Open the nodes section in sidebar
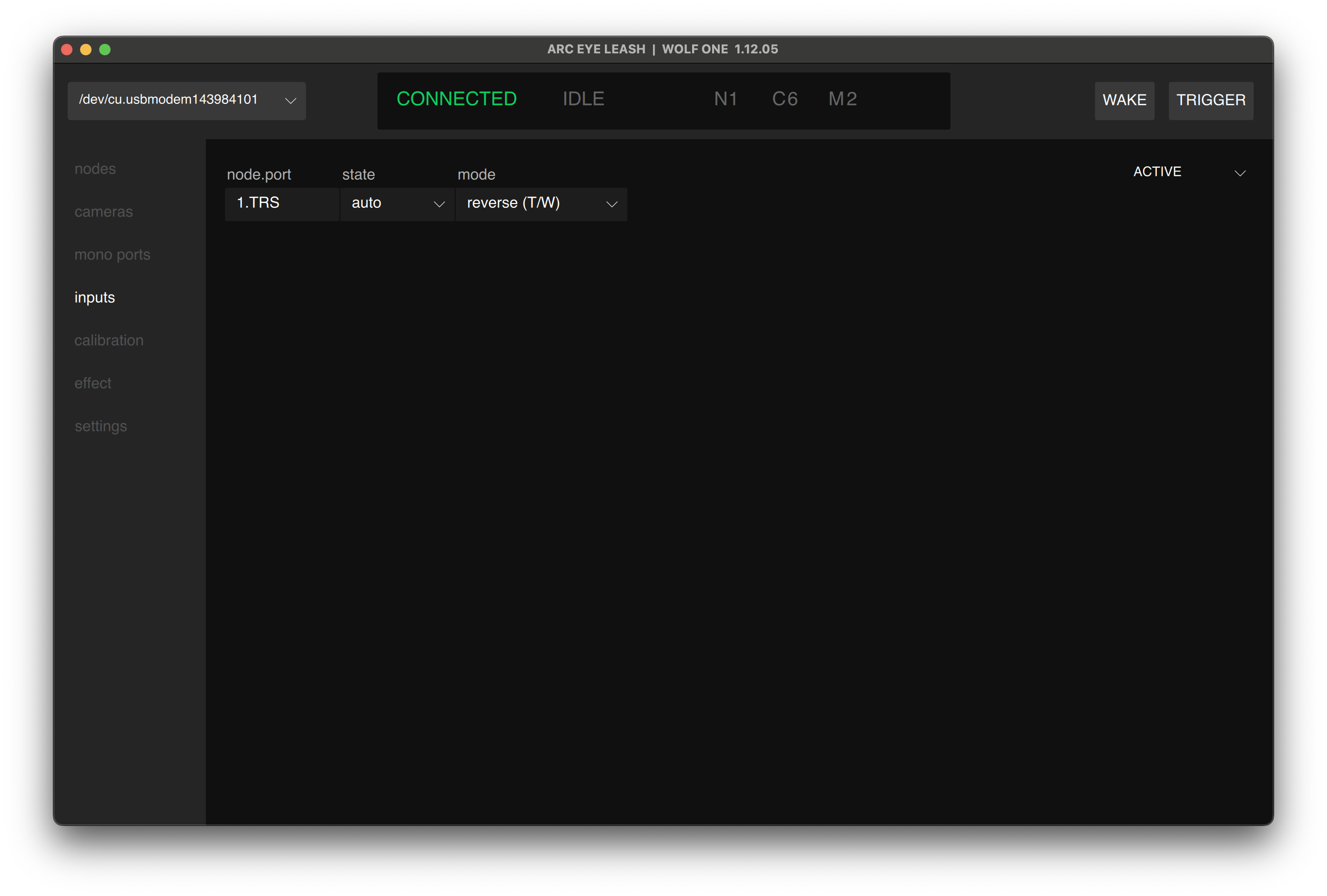The height and width of the screenshot is (896, 1327). pyautogui.click(x=95, y=169)
